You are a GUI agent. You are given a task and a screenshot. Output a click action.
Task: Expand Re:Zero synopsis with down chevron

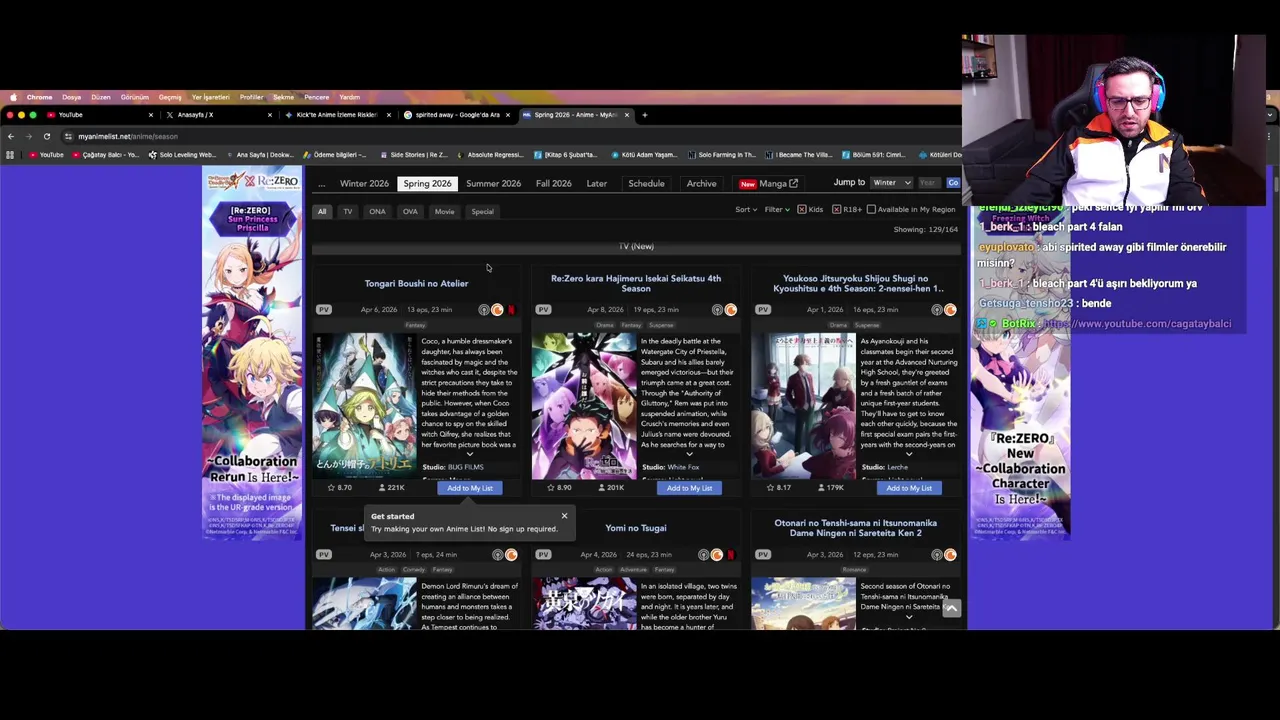point(689,455)
